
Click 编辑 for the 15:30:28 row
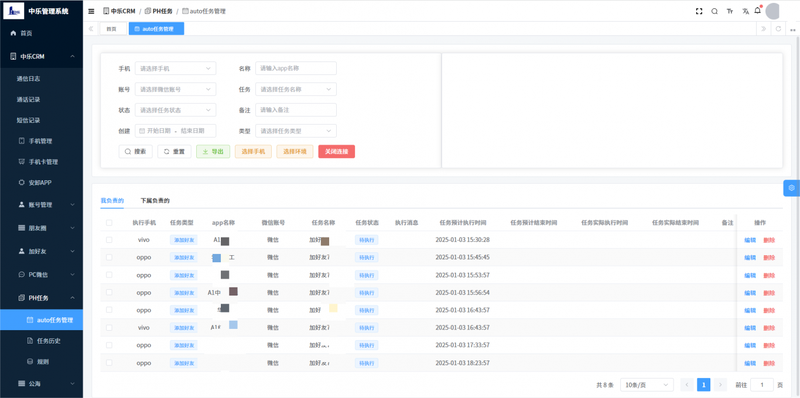(x=750, y=240)
